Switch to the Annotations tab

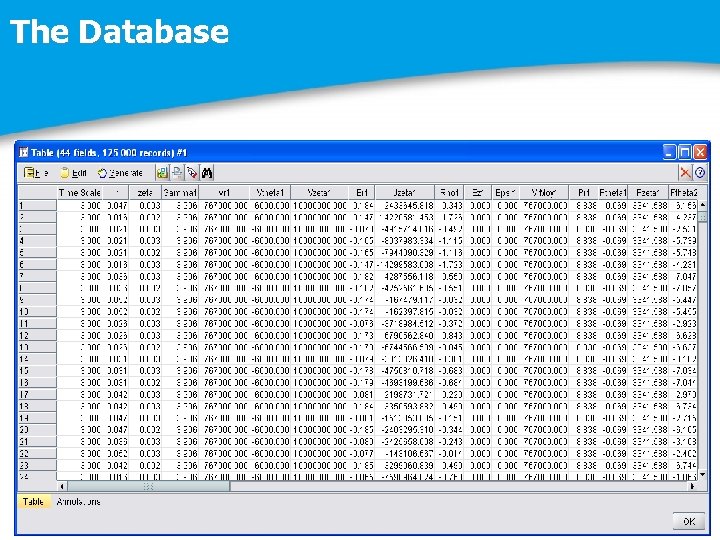[x=78, y=501]
